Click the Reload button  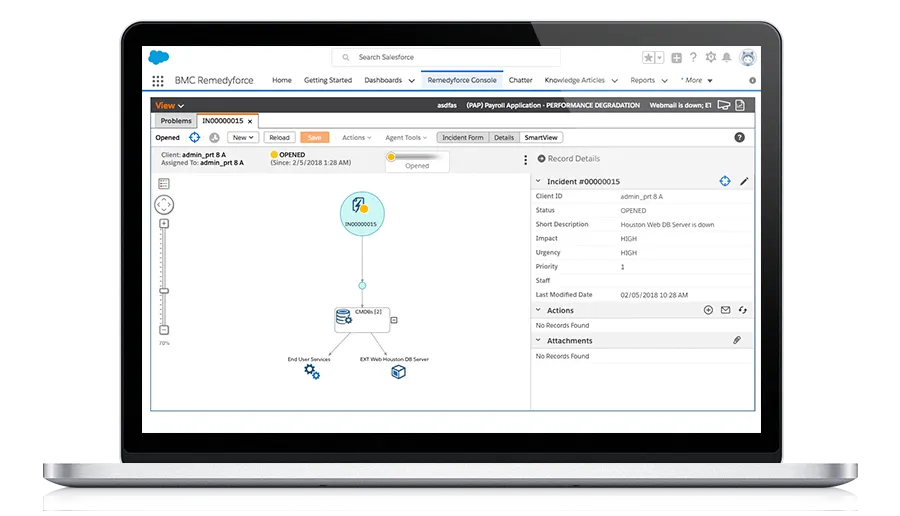point(280,138)
